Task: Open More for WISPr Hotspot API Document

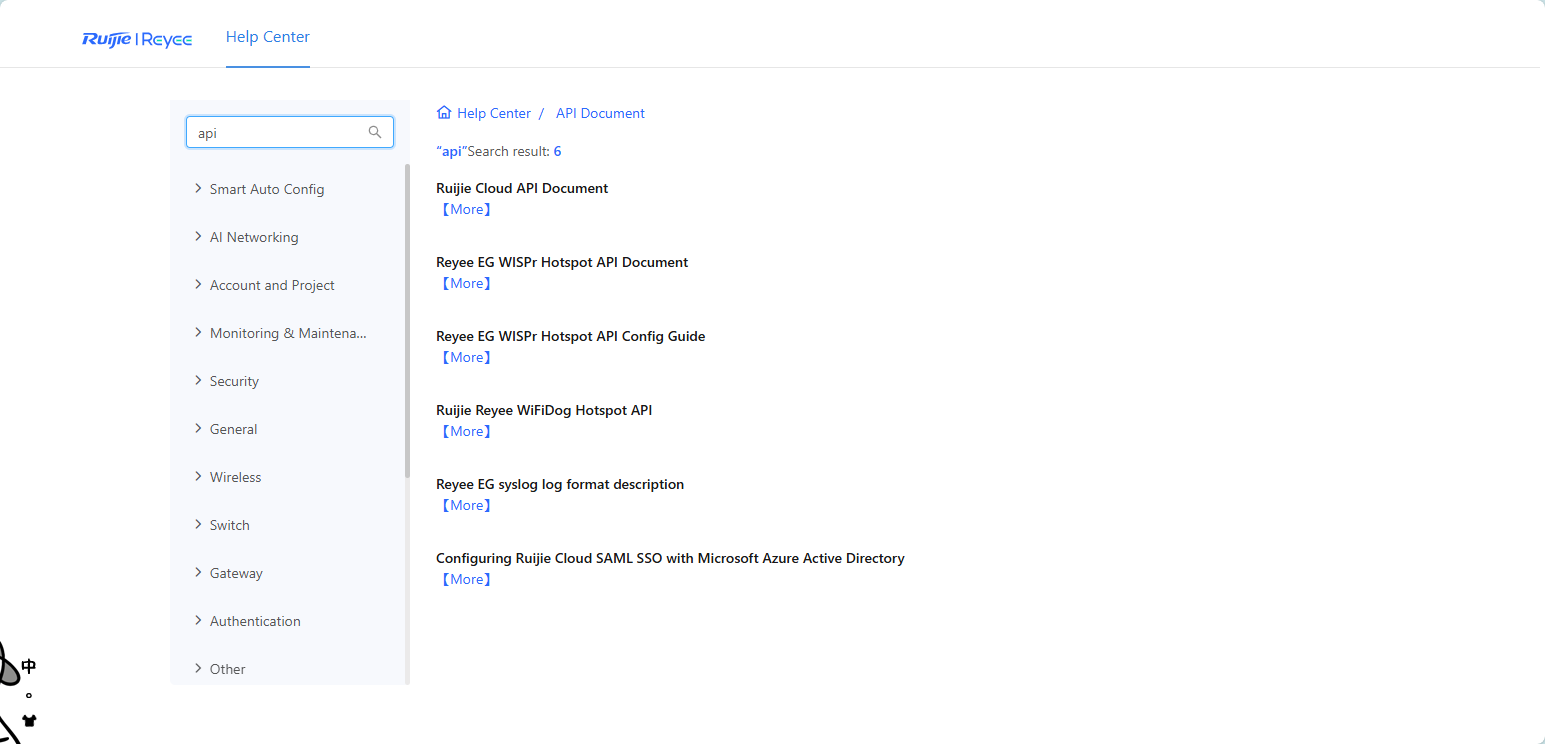Action: 466,283
